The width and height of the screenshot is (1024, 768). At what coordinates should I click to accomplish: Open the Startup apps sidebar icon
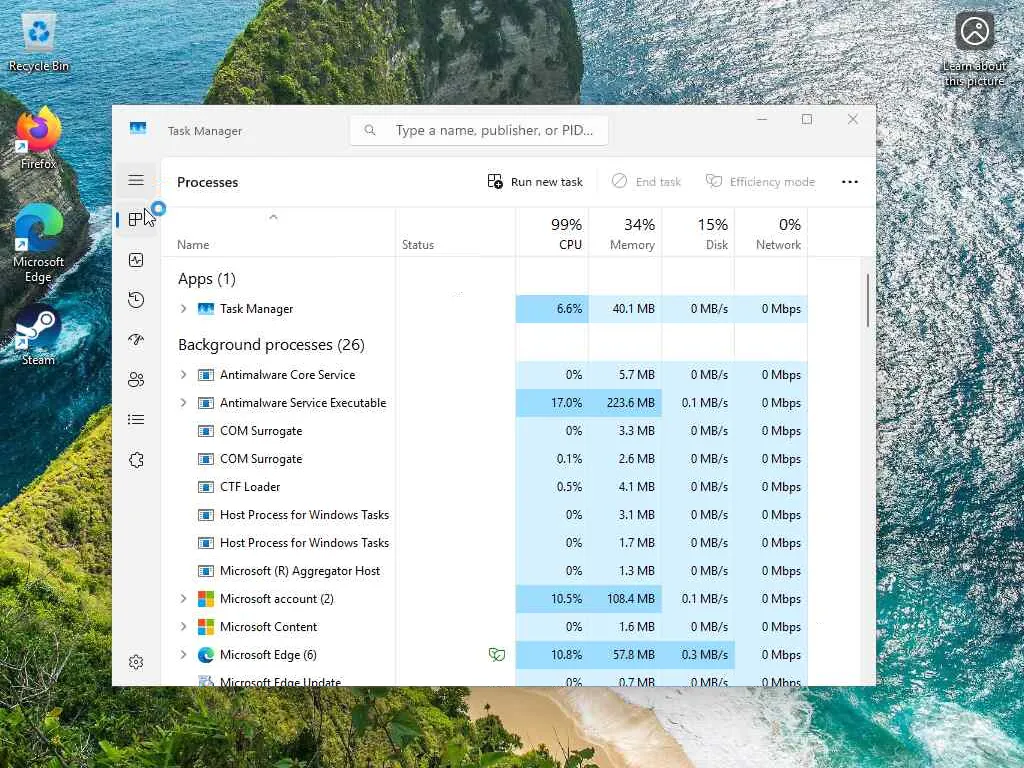(x=136, y=340)
